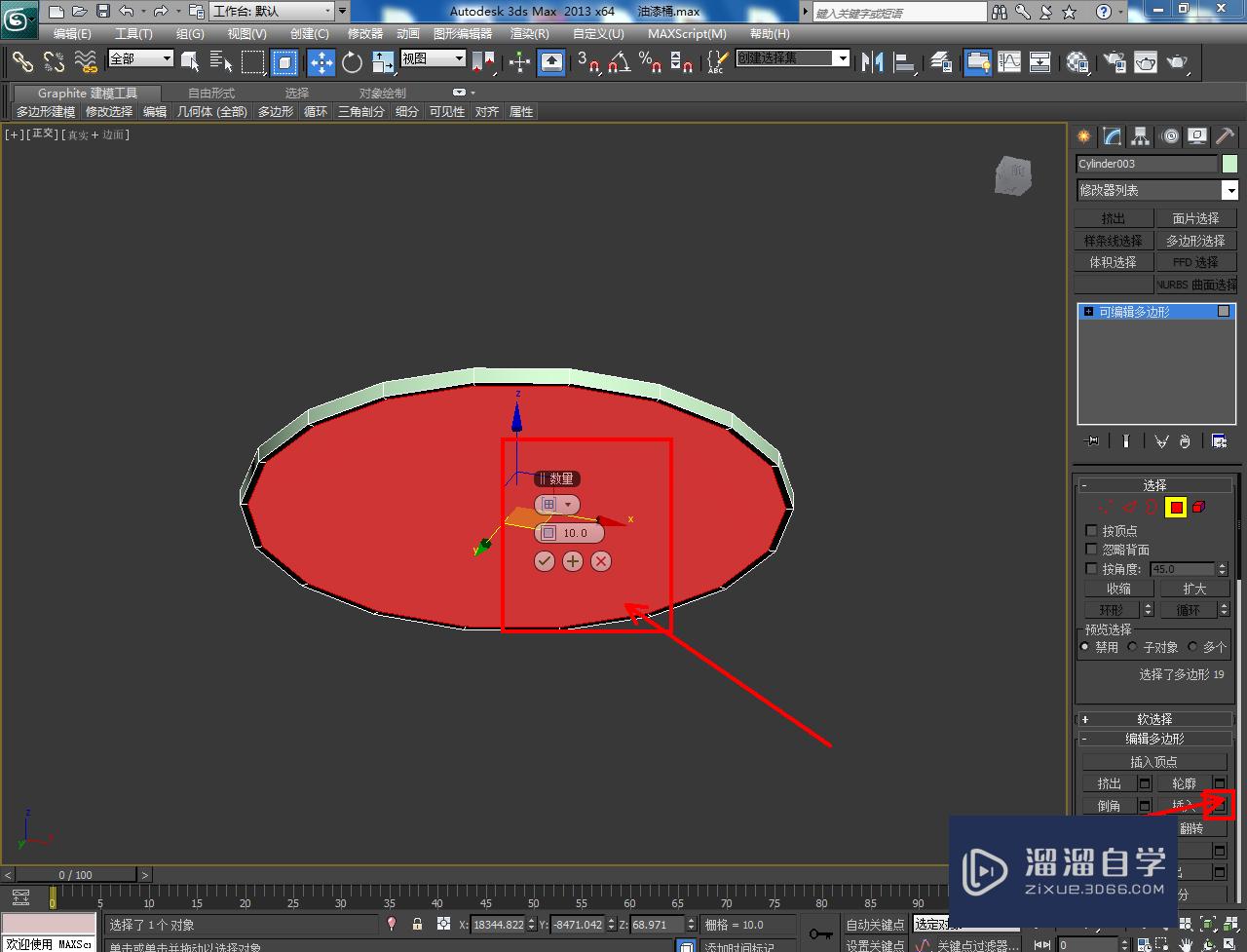Viewport: 1247px width, 952px height.
Task: Open the Layer Manager icon
Action: point(941,61)
